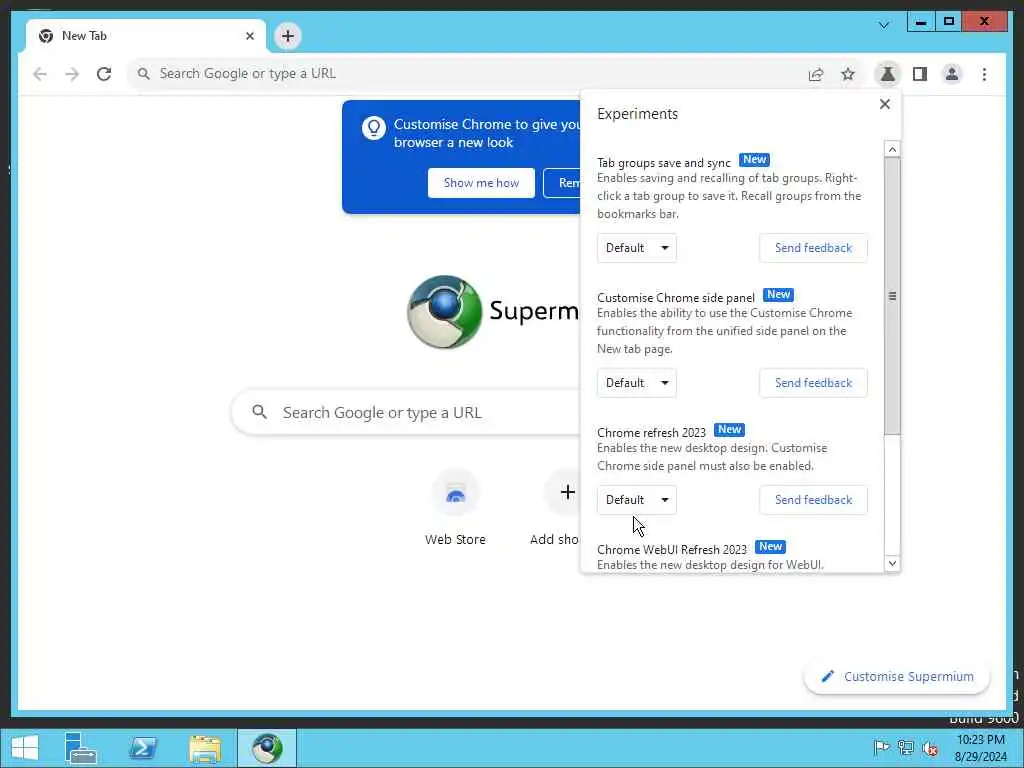Click the Tab groups save and sync heading
Viewport: 1024px width, 768px height.
(664, 163)
